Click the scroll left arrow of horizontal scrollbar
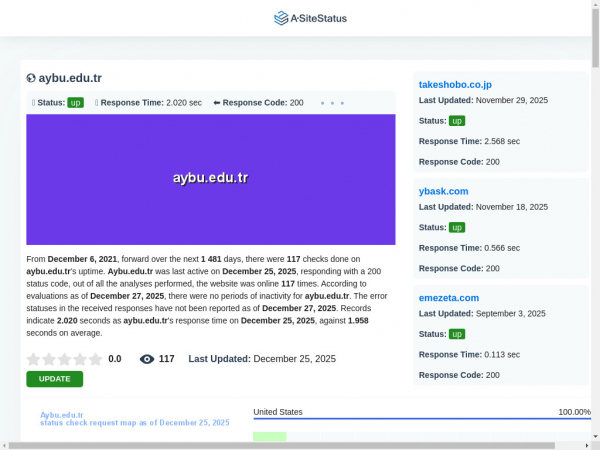 click(x=4, y=446)
